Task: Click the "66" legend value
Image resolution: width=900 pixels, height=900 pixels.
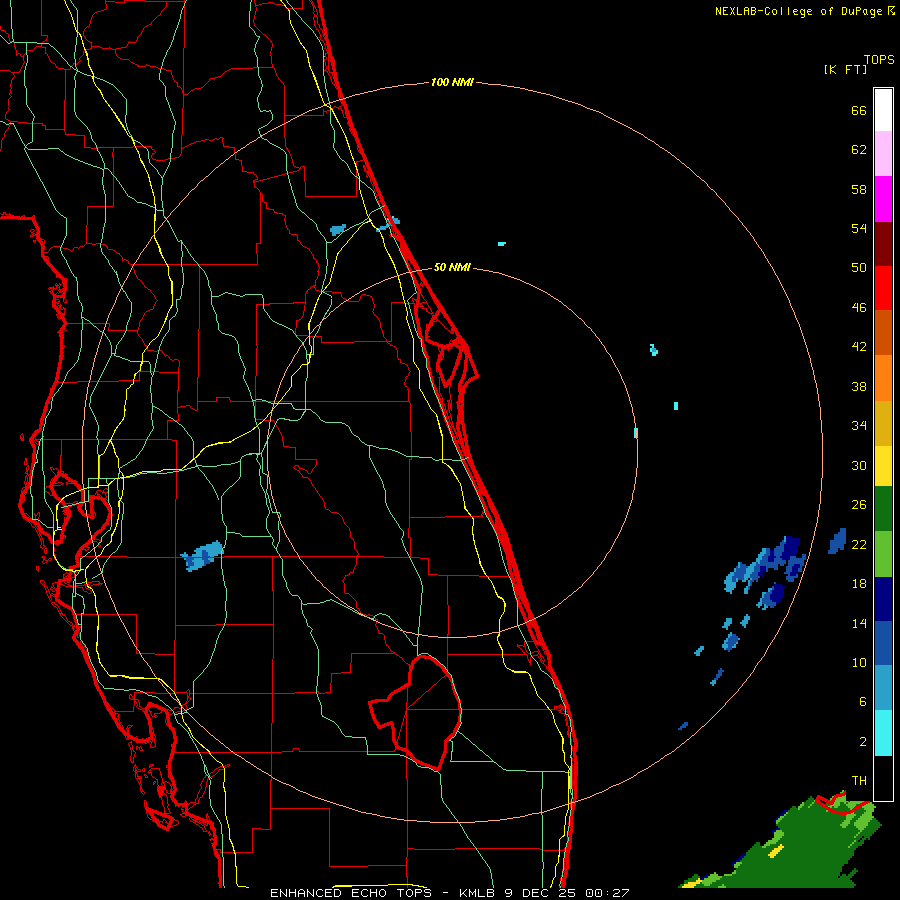Action: (x=859, y=110)
